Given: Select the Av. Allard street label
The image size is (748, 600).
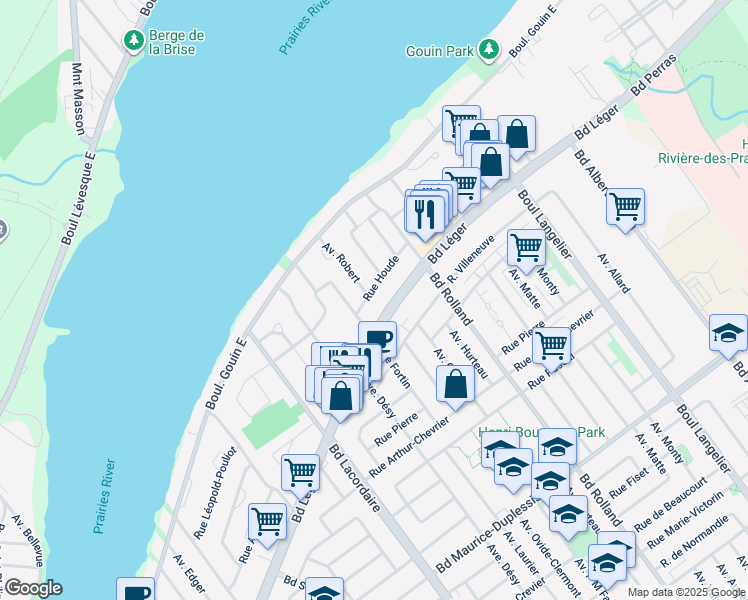Looking at the screenshot, I should 614,273.
